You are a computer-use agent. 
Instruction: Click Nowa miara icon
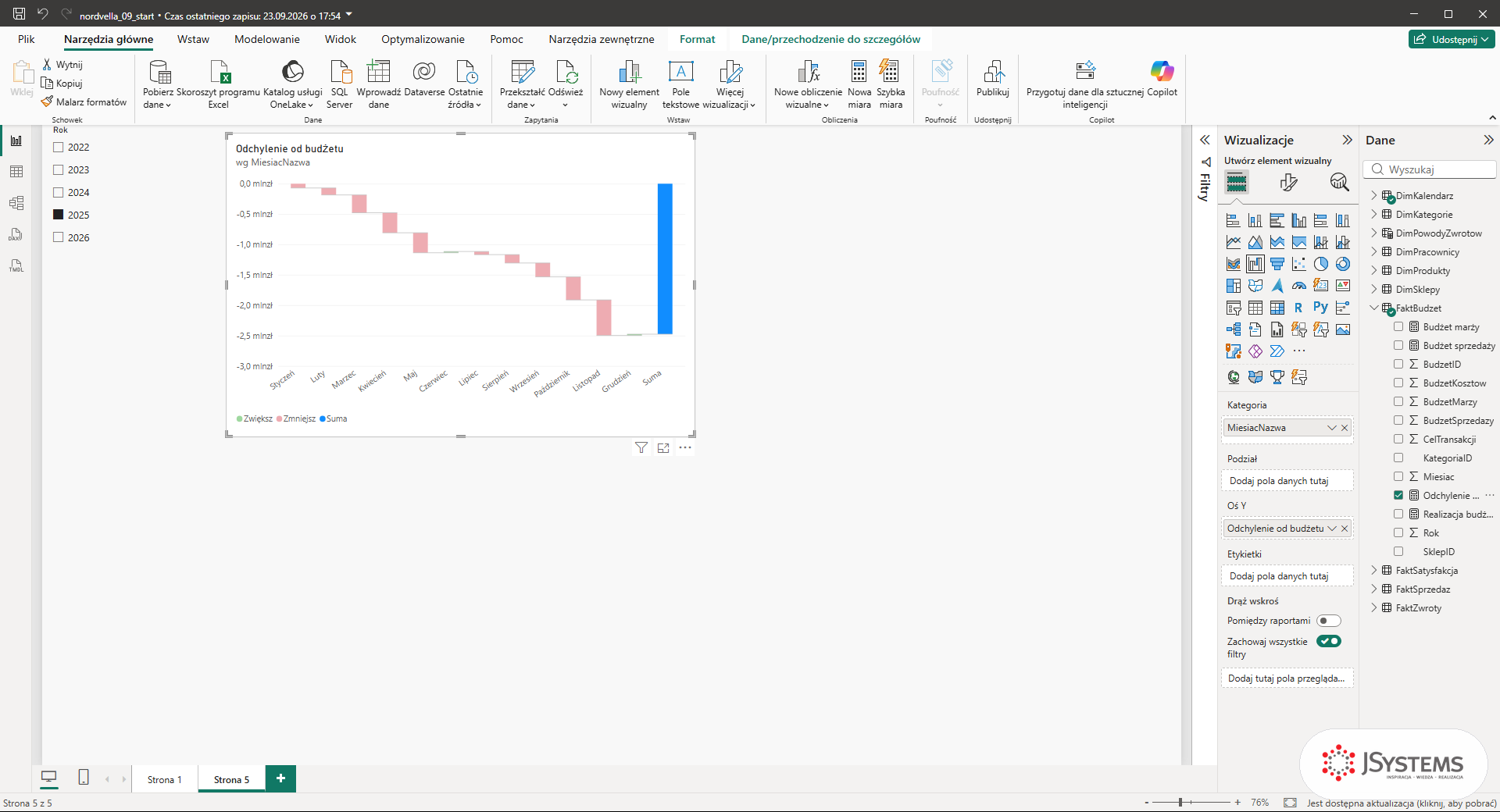click(859, 72)
